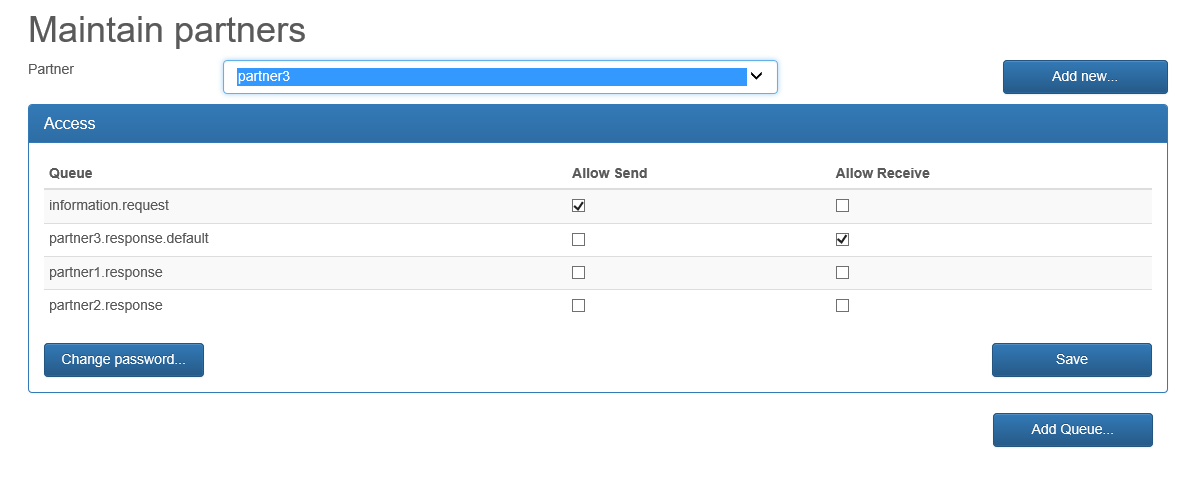Image resolution: width=1198 pixels, height=496 pixels.
Task: Enable Allow Receive for partner1.response
Action: pyautogui.click(x=842, y=273)
